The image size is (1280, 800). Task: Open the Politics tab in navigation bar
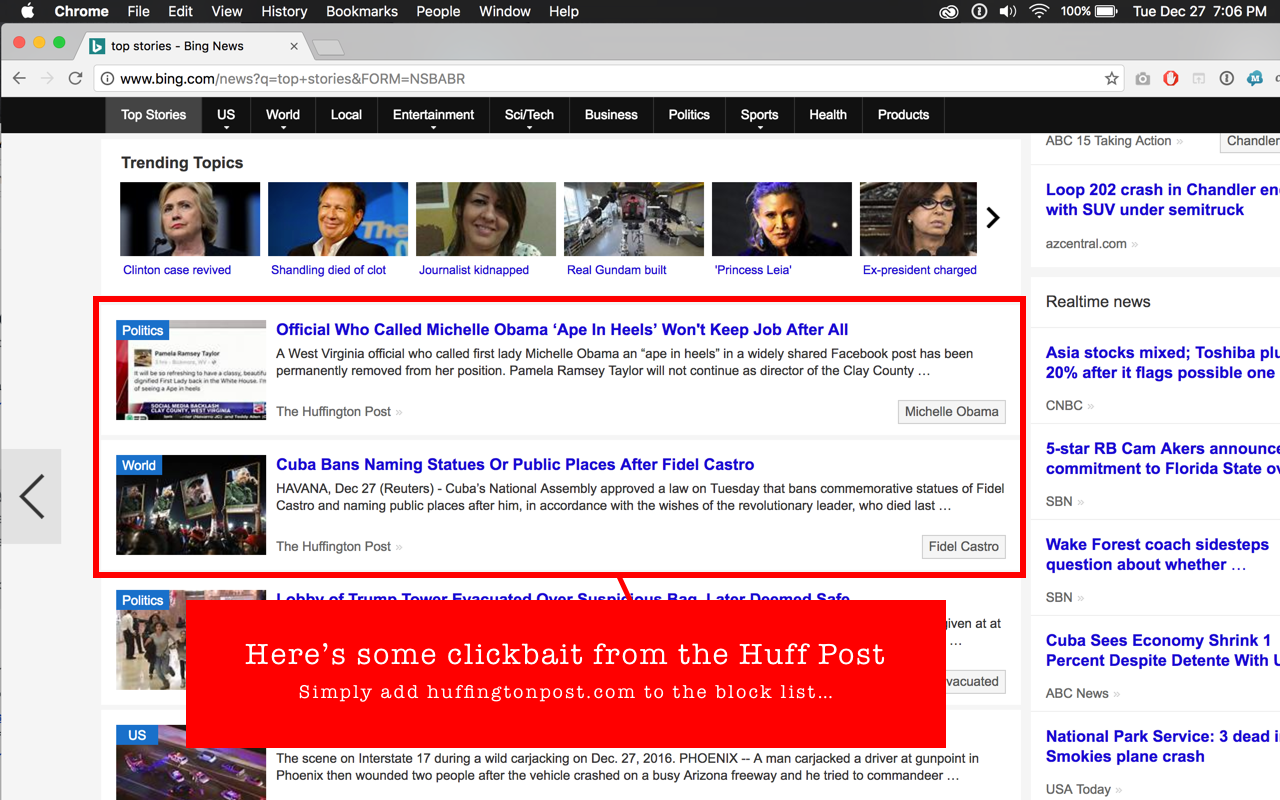tap(689, 115)
